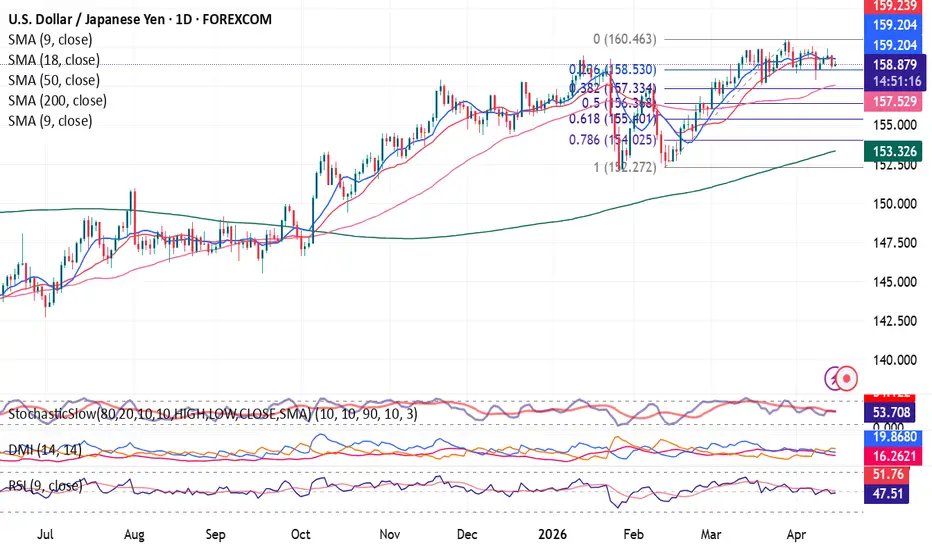The image size is (932, 550).
Task: Select the StochasticSlow indicator legend
Action: [x=213, y=414]
